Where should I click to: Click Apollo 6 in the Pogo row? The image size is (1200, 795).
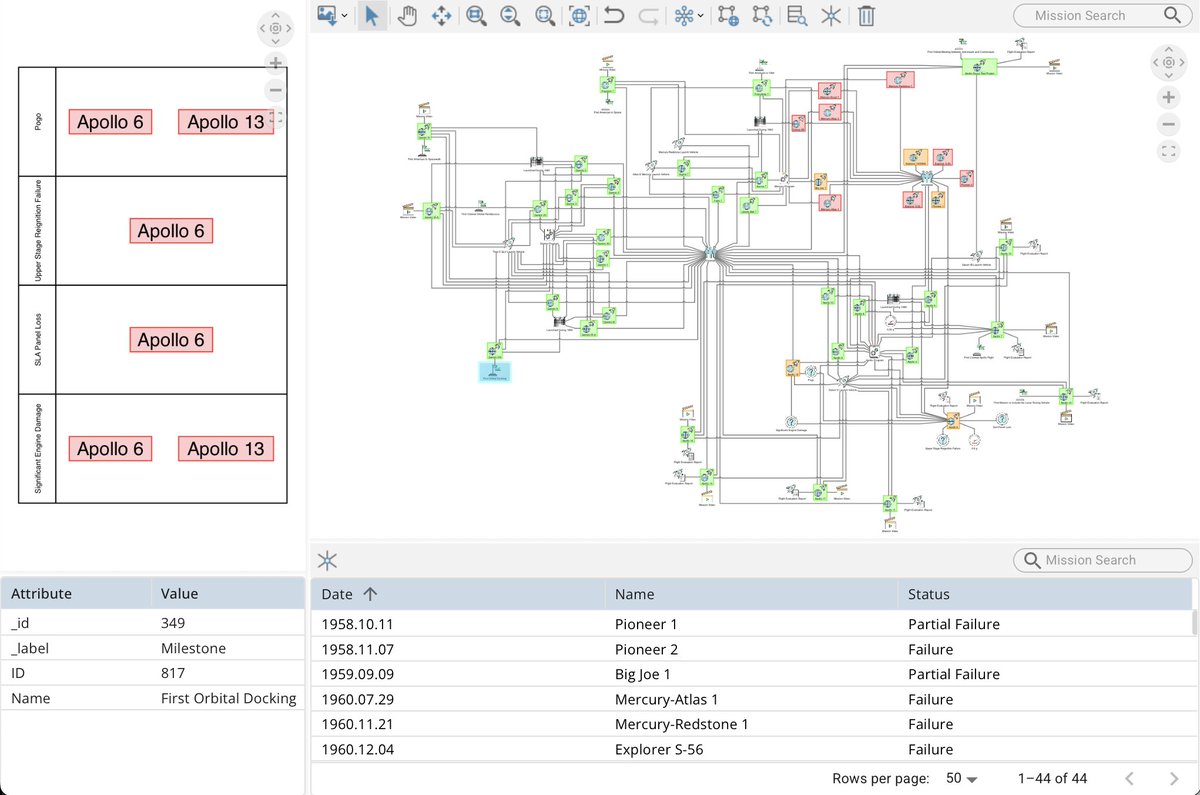click(x=111, y=122)
